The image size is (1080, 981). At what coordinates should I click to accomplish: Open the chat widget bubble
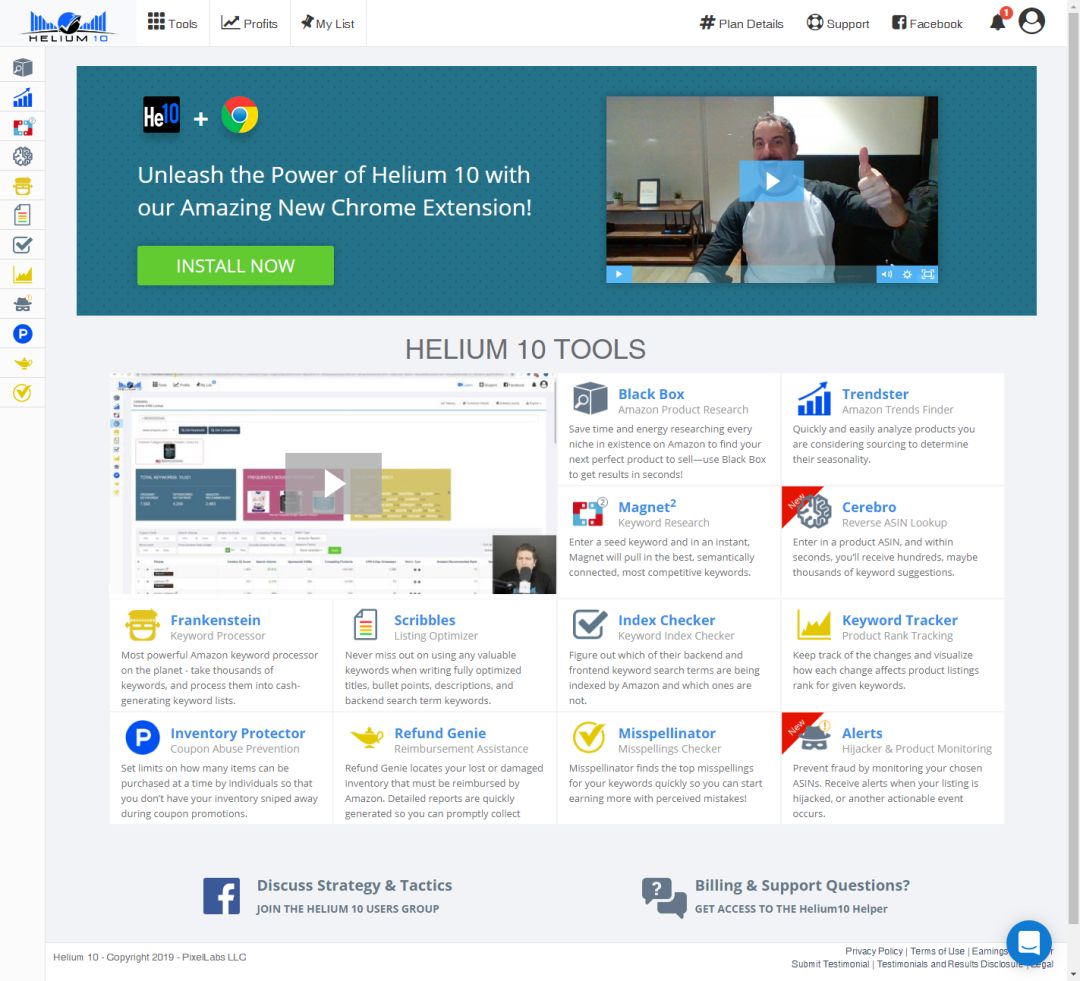(1029, 942)
